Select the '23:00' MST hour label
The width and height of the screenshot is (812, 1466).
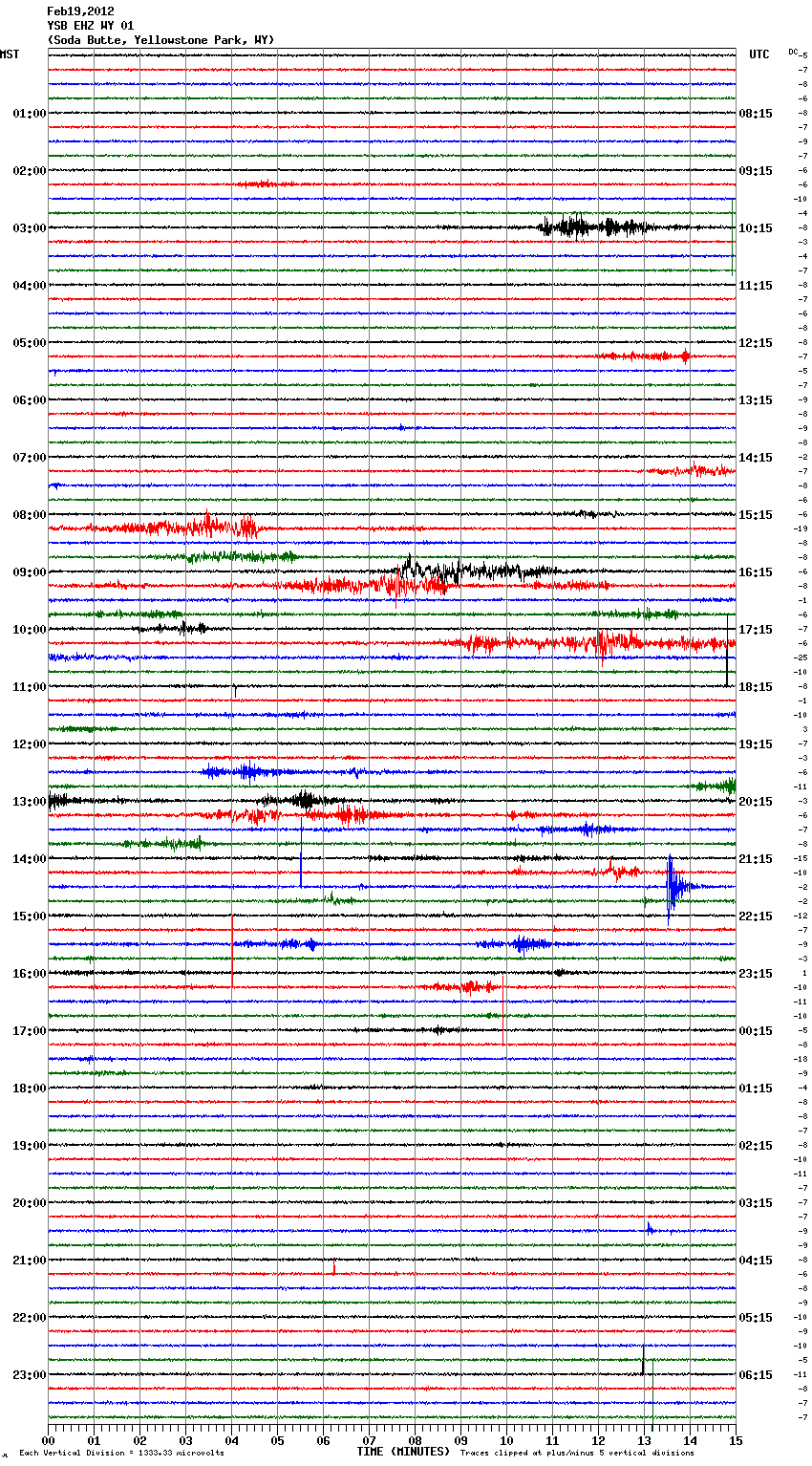coord(30,1375)
